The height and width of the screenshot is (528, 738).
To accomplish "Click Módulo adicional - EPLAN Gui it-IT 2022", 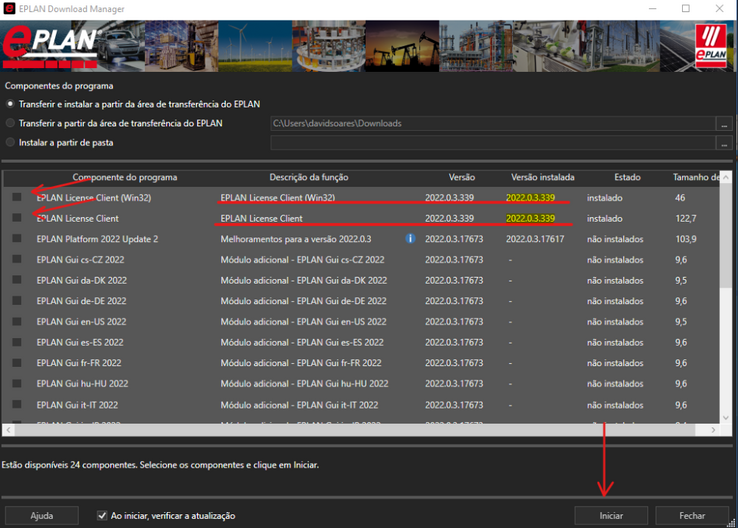I will 299,405.
